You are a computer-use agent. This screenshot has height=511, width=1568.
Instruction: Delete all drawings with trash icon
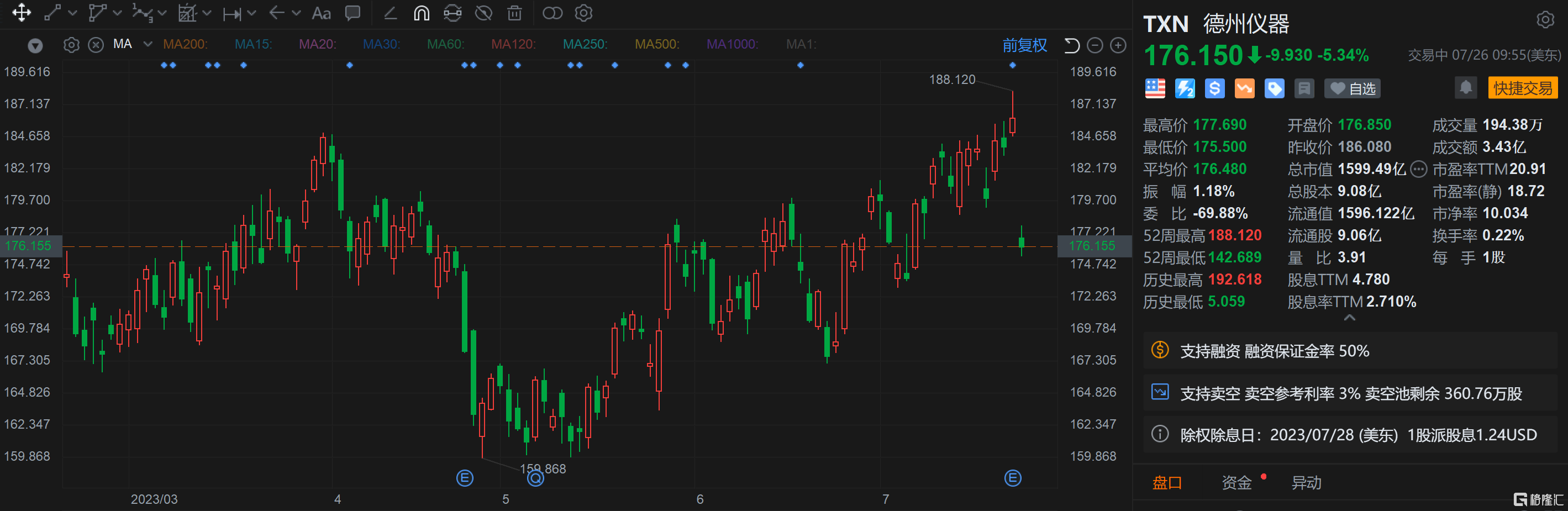click(514, 13)
